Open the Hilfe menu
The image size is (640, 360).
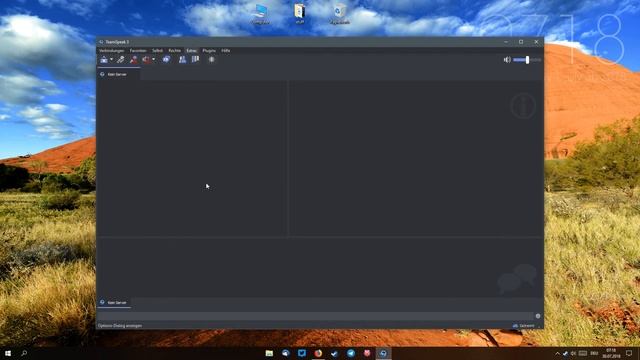226,51
